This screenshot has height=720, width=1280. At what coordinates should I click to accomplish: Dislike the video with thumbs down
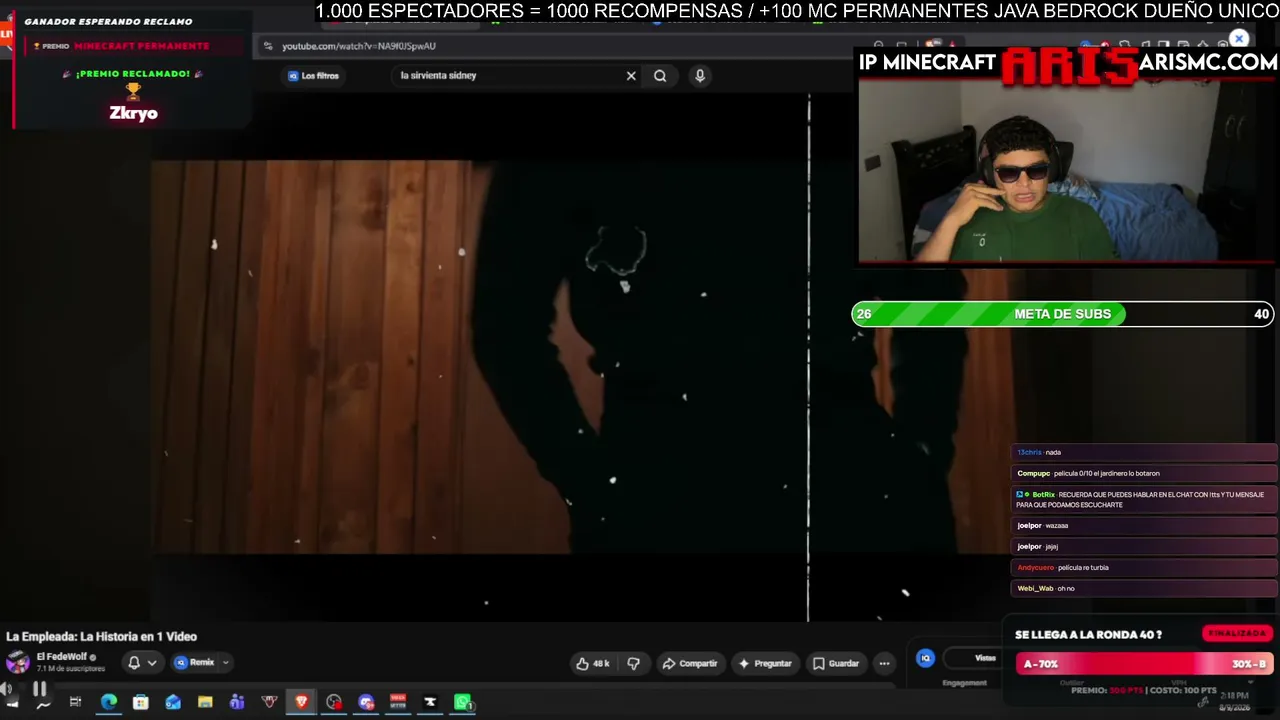pos(633,663)
